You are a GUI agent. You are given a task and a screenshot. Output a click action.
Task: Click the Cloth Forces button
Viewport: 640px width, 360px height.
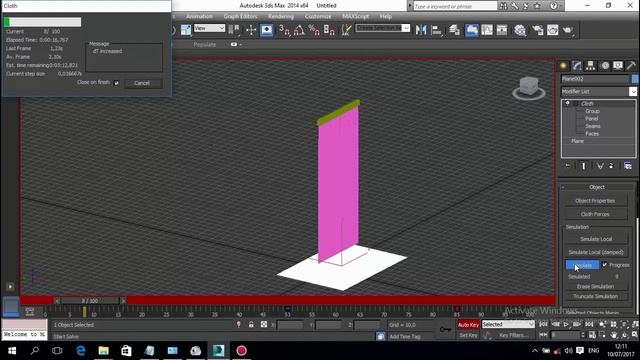point(595,214)
